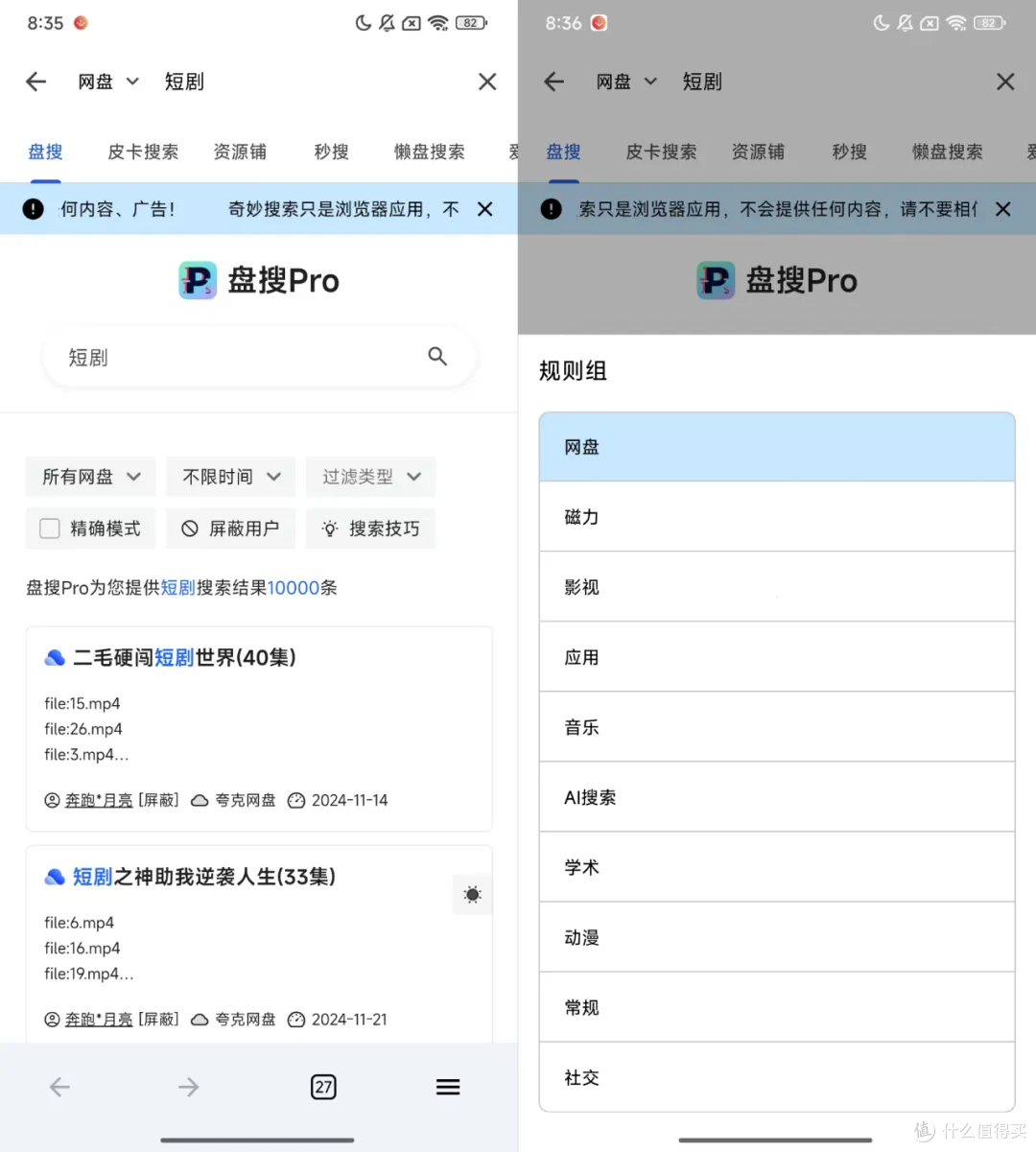Tap the back arrow in right screen header
This screenshot has height=1152, width=1036.
pos(554,82)
